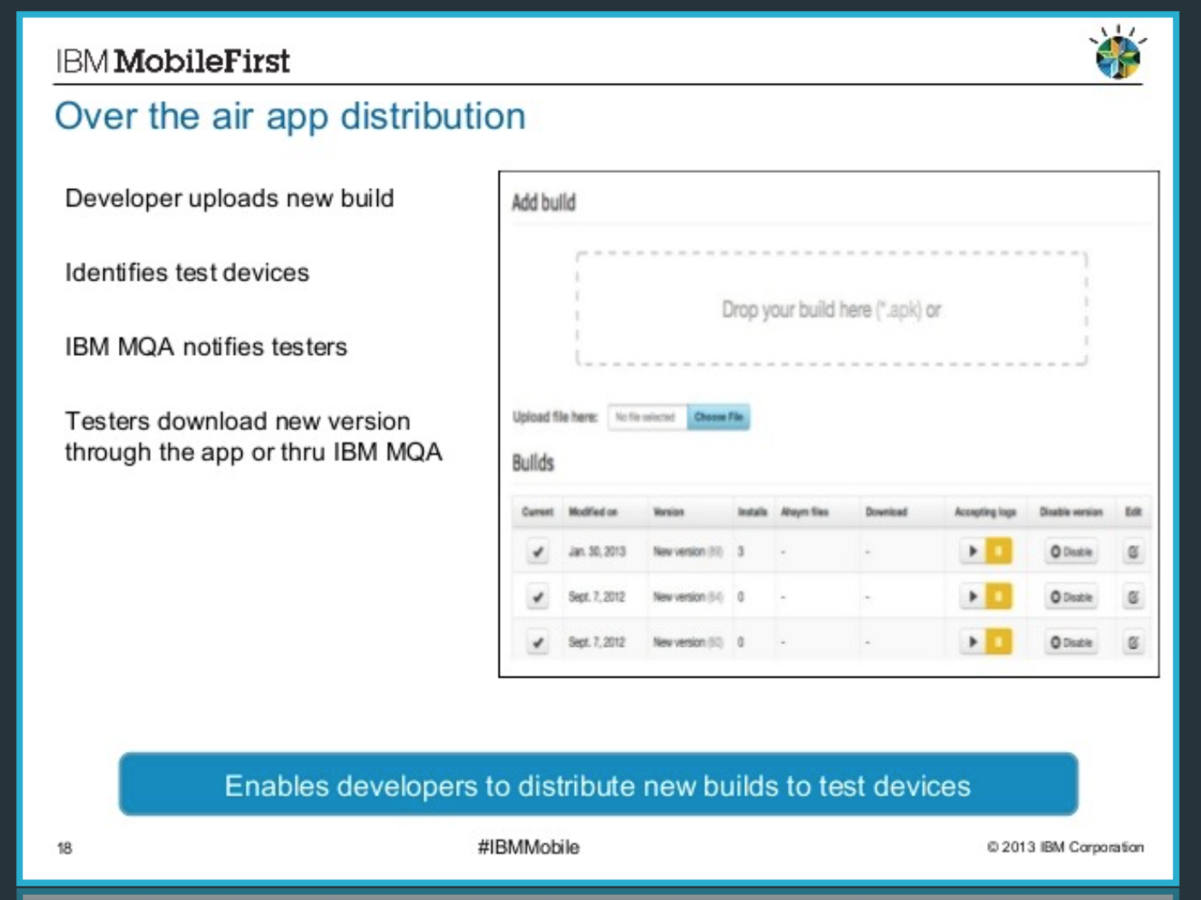Toggle the Current checkmark for New version (64) build
Image resolution: width=1201 pixels, height=900 pixels.
pos(538,597)
